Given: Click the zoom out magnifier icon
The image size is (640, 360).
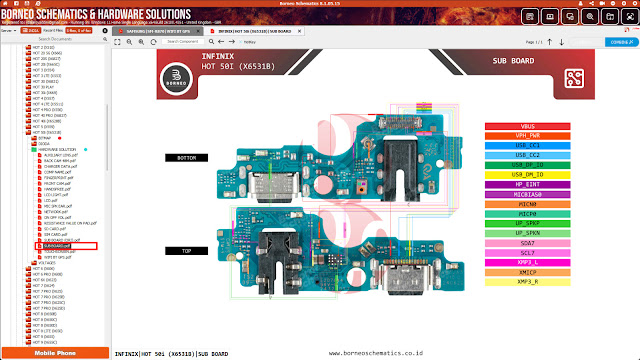Looking at the screenshot, I should tap(129, 42).
